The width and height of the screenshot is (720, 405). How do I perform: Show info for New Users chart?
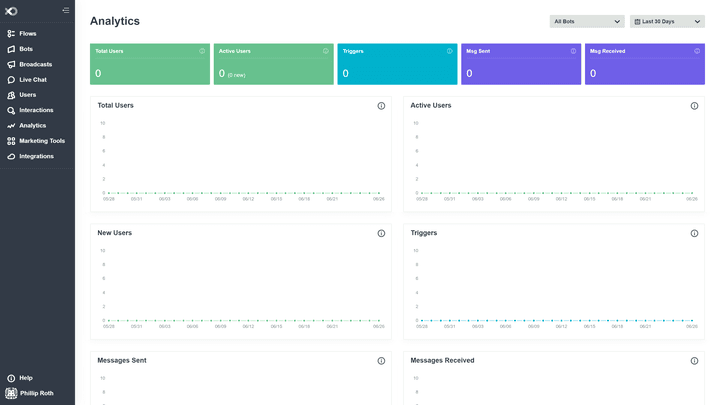(381, 233)
